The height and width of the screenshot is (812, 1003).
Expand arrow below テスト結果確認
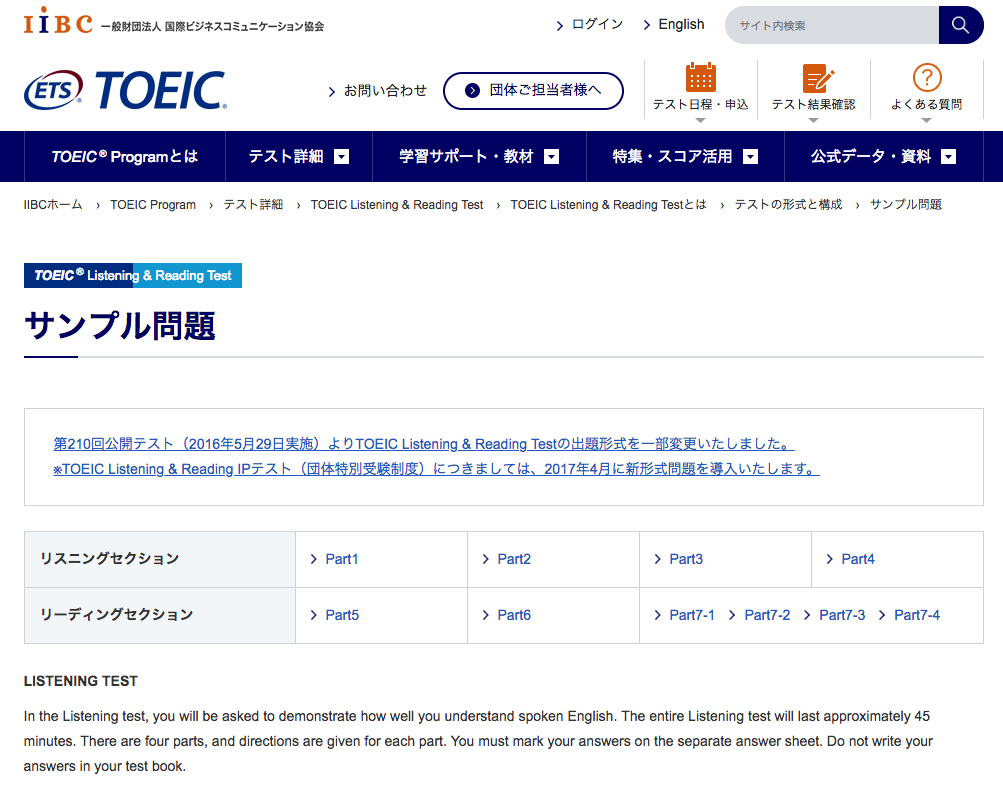coord(814,120)
